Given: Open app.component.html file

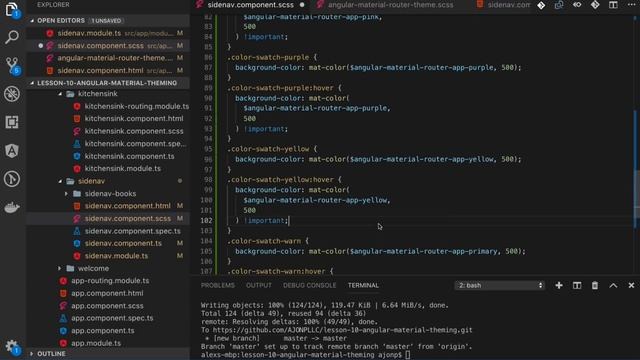Looking at the screenshot, I should click(108, 293).
